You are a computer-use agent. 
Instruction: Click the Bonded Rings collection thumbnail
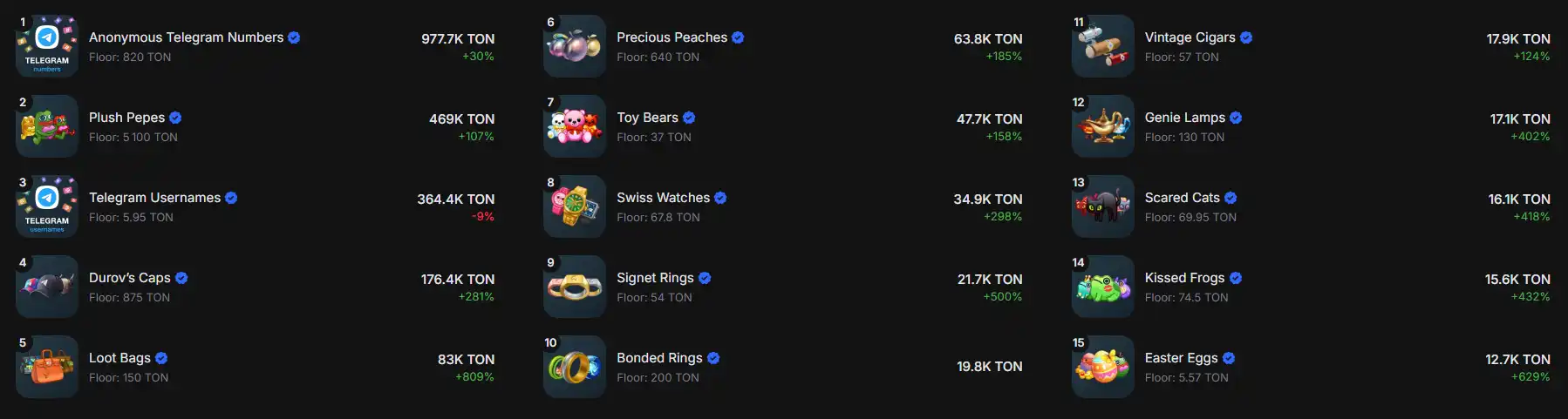(575, 367)
